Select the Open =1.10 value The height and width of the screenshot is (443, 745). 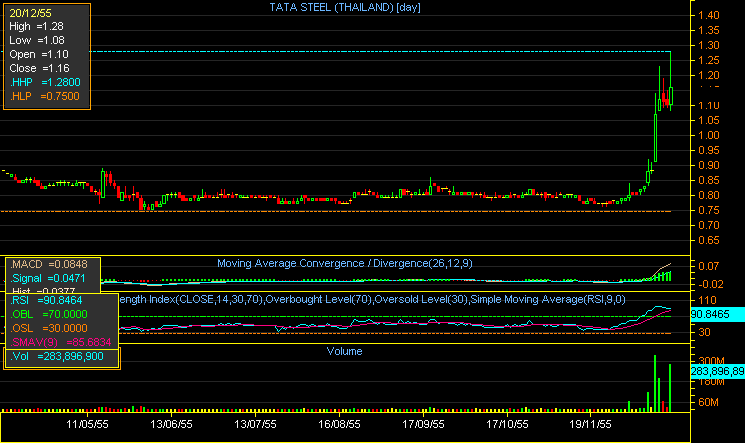pyautogui.click(x=39, y=54)
